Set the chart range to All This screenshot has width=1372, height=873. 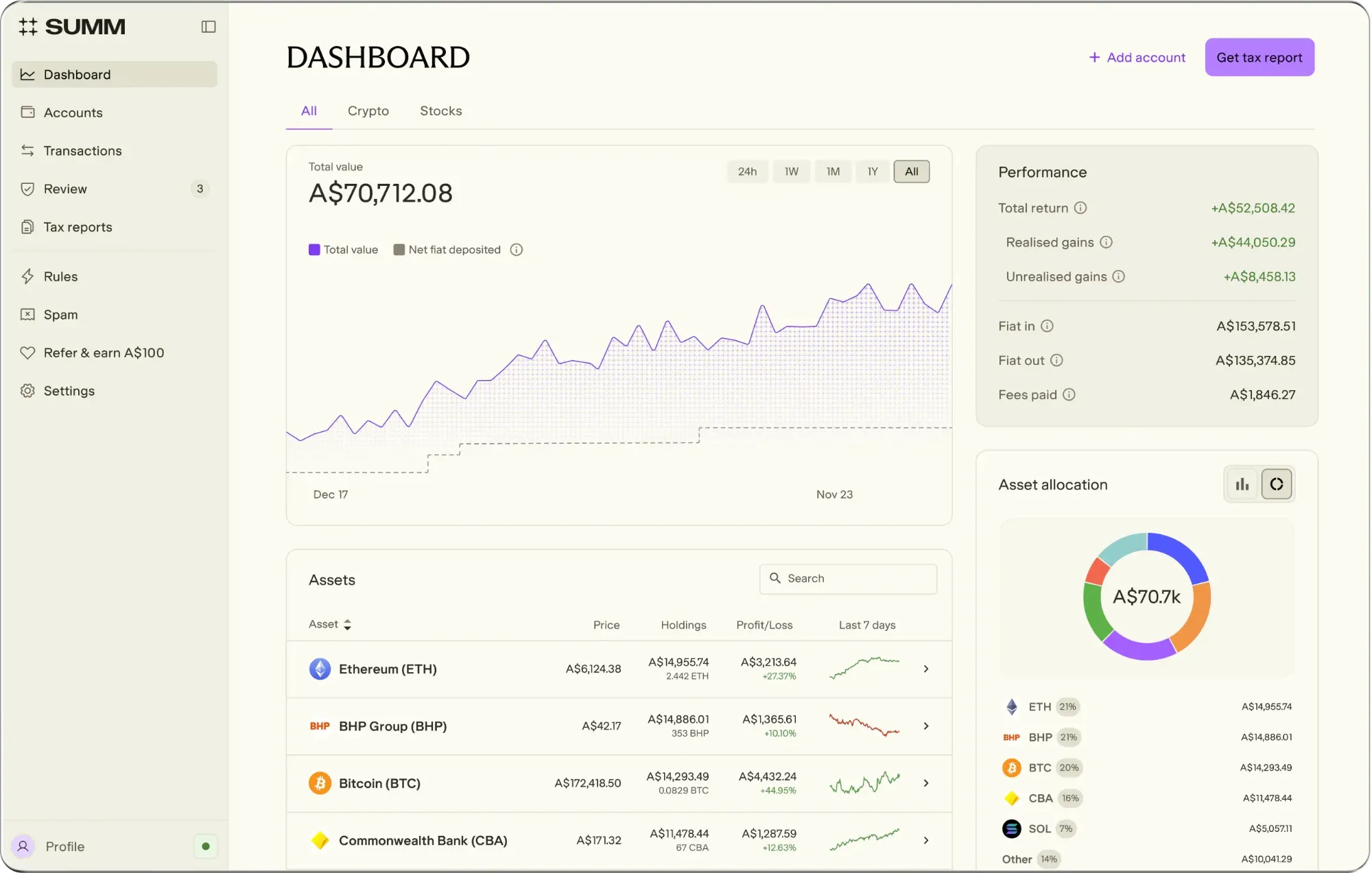pyautogui.click(x=911, y=171)
